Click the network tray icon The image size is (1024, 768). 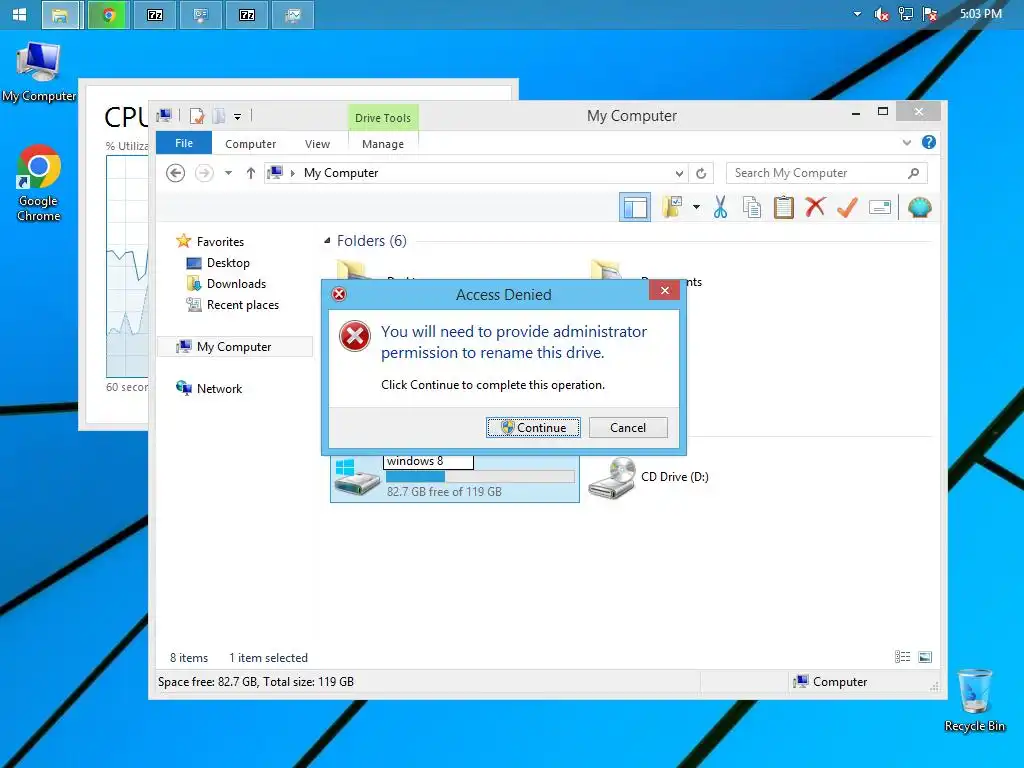click(905, 14)
